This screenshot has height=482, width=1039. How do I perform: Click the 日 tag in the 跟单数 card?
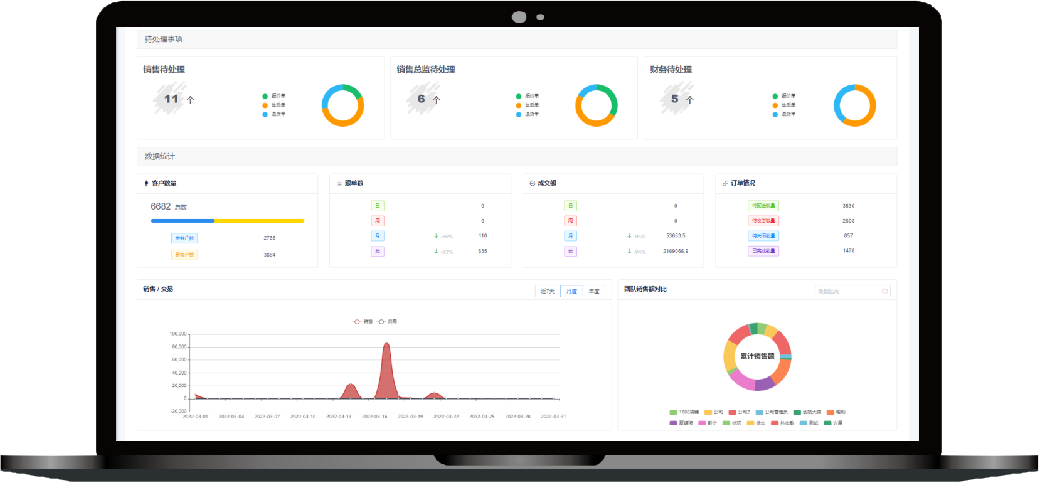(378, 206)
